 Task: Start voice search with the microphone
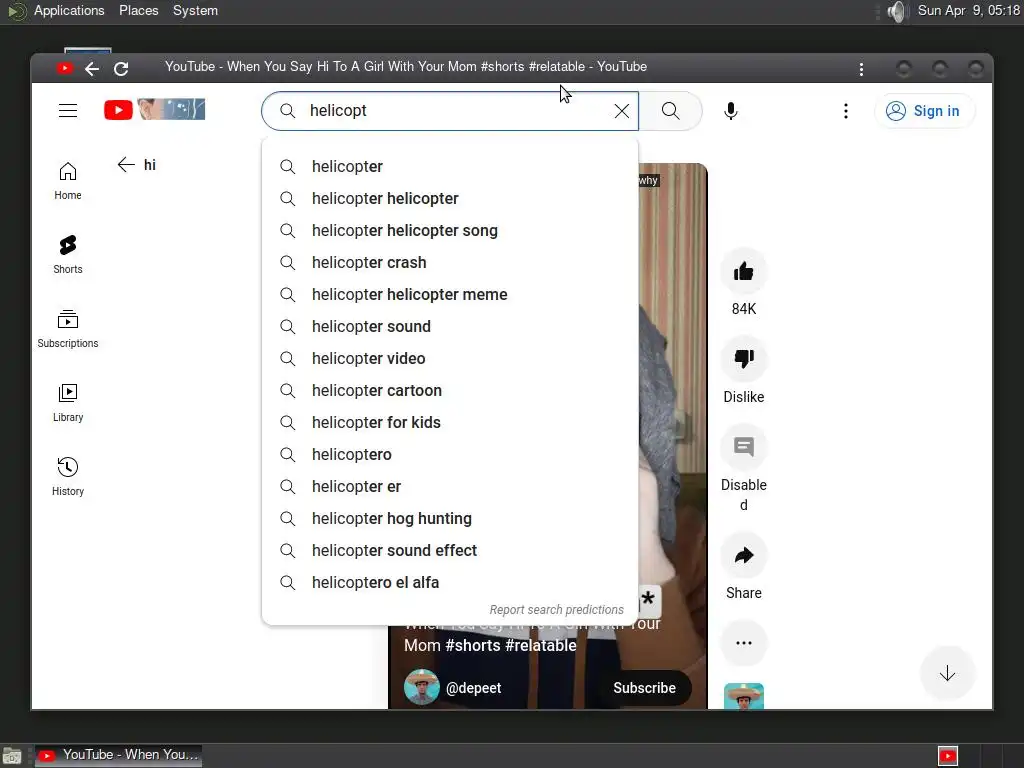point(731,111)
